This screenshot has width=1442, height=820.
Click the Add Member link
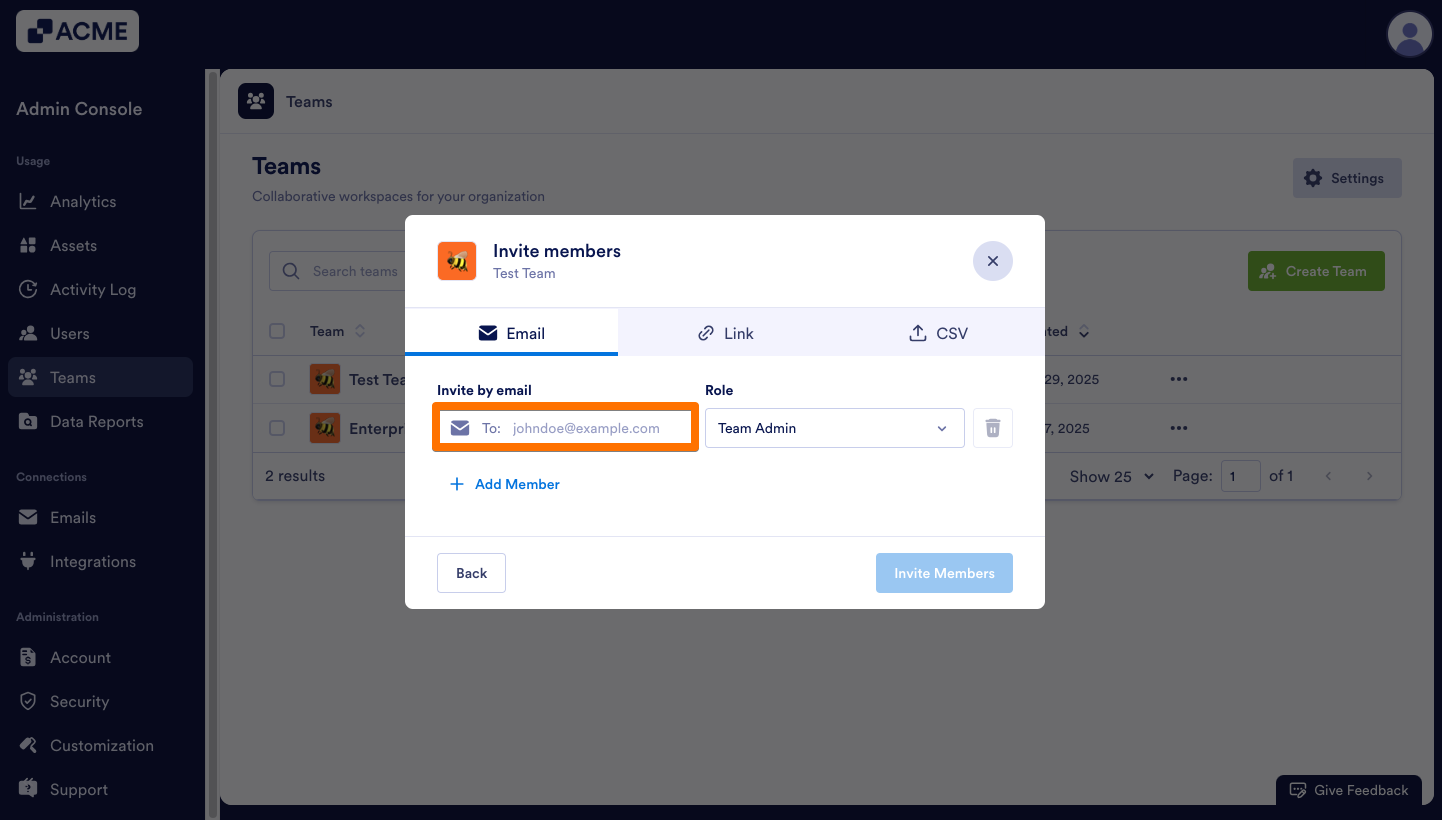pyautogui.click(x=505, y=484)
